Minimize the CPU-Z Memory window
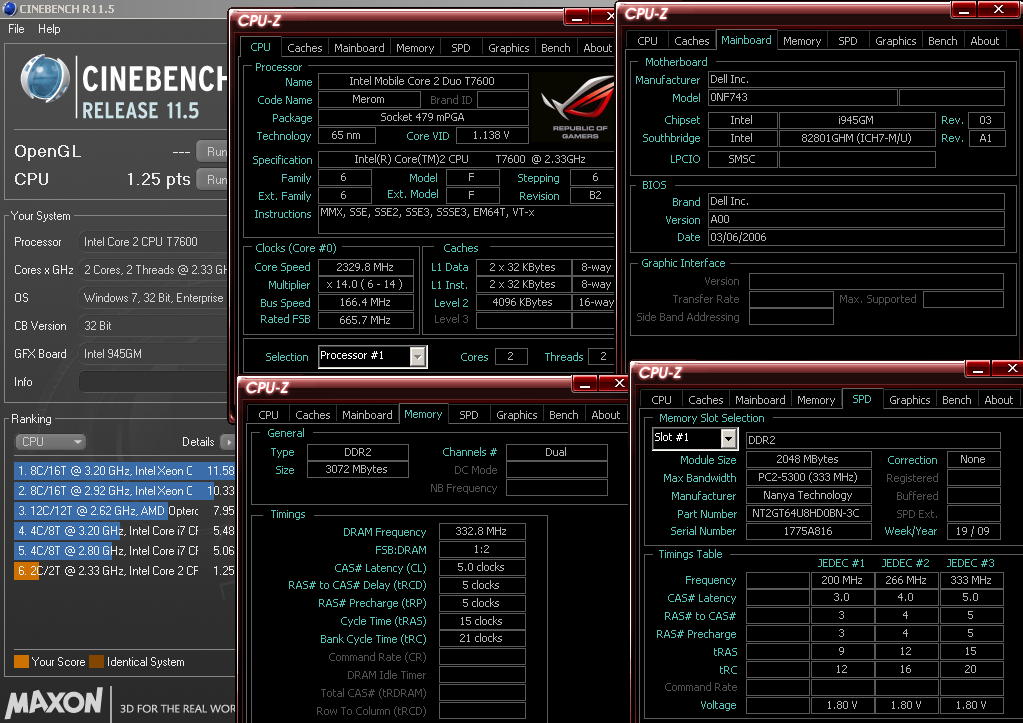The height and width of the screenshot is (723, 1023). 585,384
